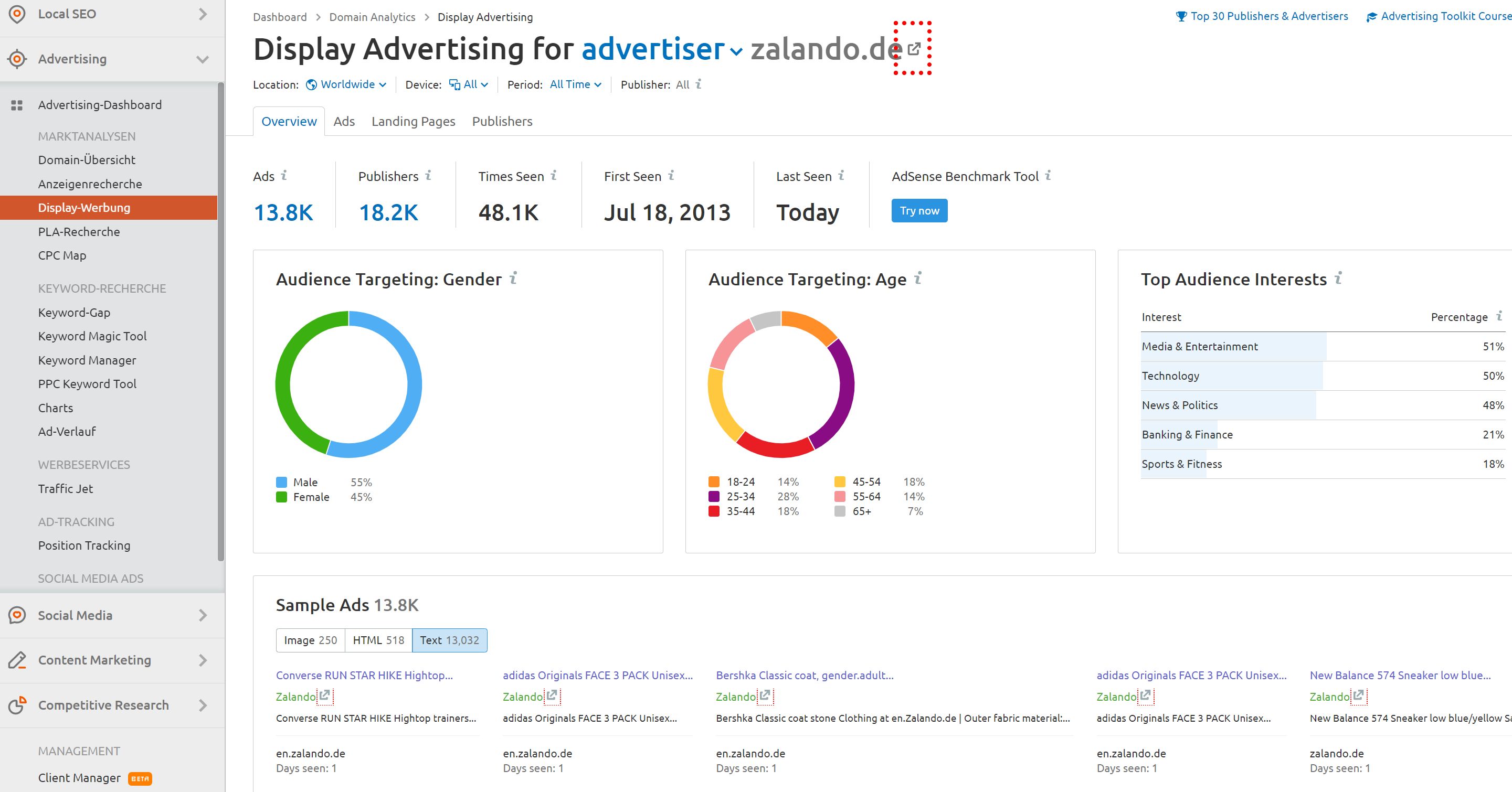Click the trophy icon for Top 30 Publishers
Viewport: 1512px width, 792px height.
coord(1181,16)
